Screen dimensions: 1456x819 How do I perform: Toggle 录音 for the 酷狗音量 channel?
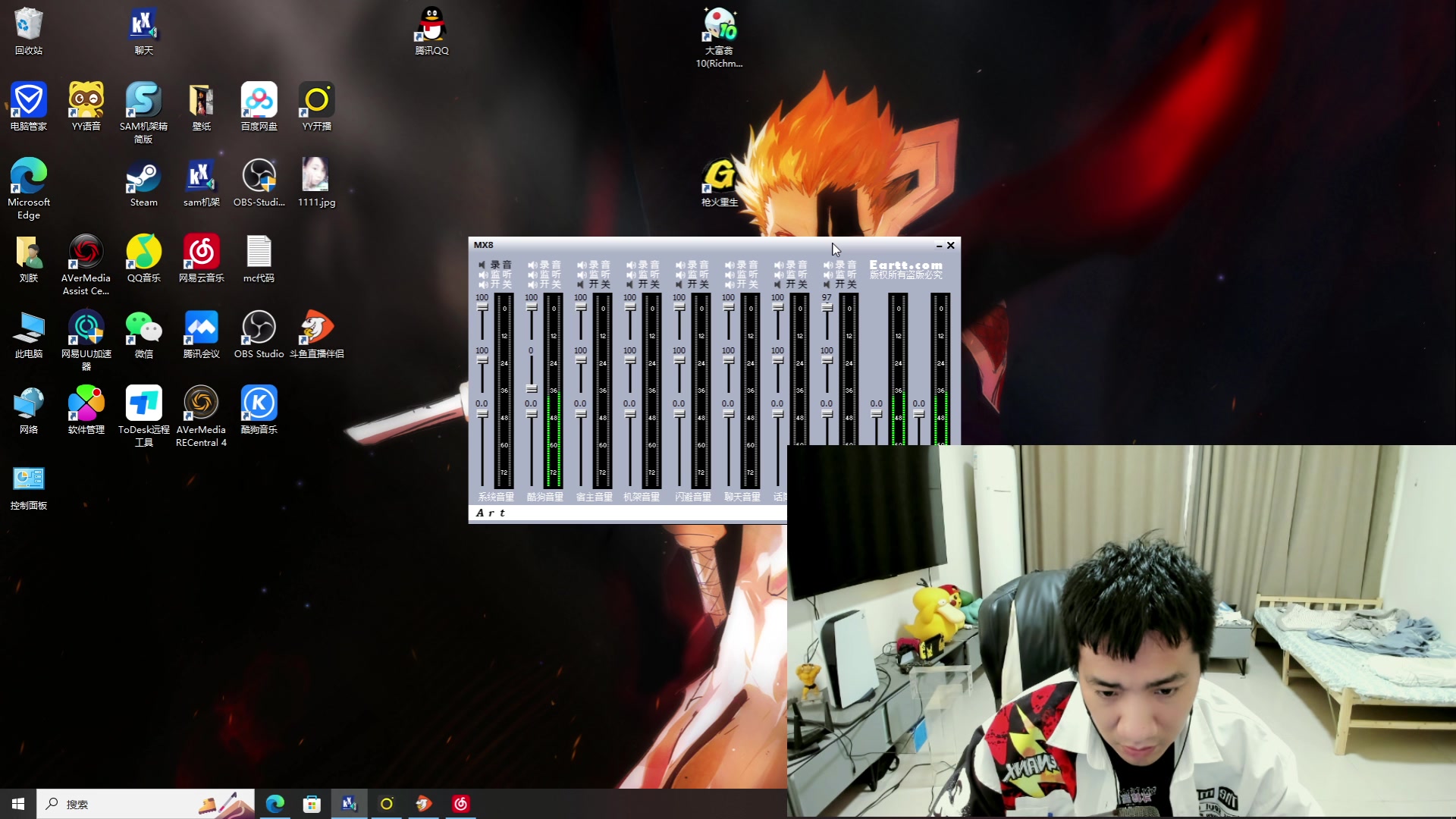[544, 265]
